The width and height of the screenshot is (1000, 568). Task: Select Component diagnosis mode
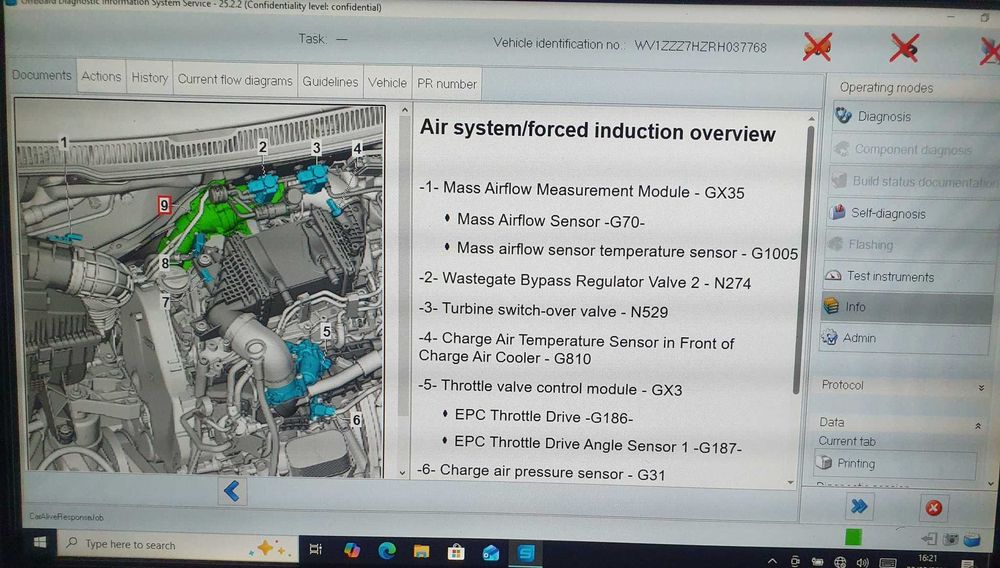coord(913,149)
